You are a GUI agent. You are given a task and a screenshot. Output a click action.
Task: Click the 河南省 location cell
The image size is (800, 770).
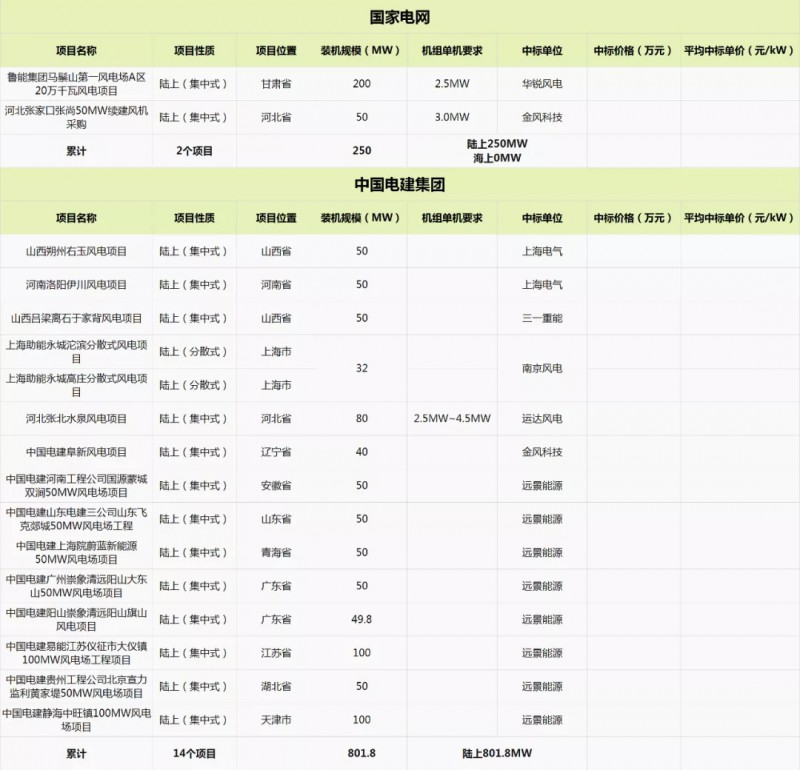(276, 285)
